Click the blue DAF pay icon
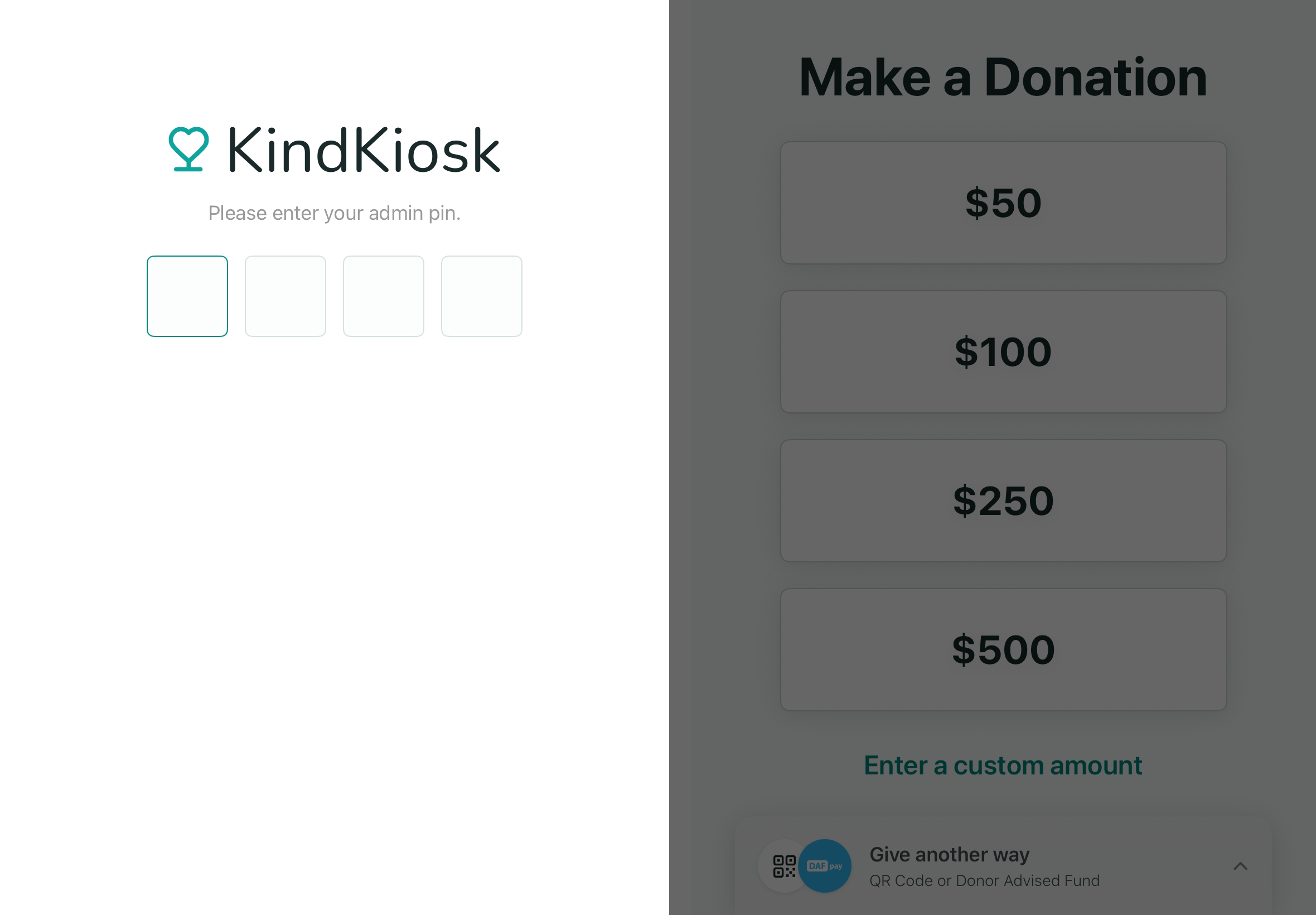 point(825,866)
